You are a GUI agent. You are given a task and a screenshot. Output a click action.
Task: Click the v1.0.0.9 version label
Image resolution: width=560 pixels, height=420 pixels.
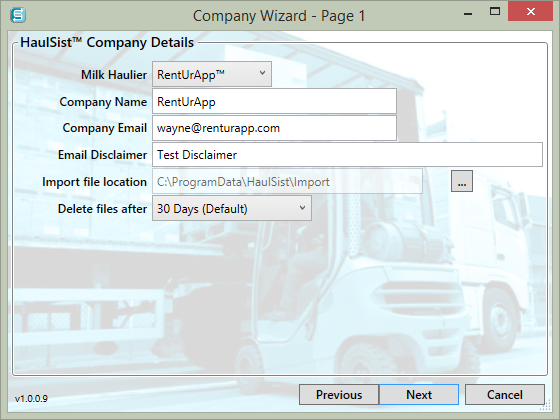click(31, 399)
